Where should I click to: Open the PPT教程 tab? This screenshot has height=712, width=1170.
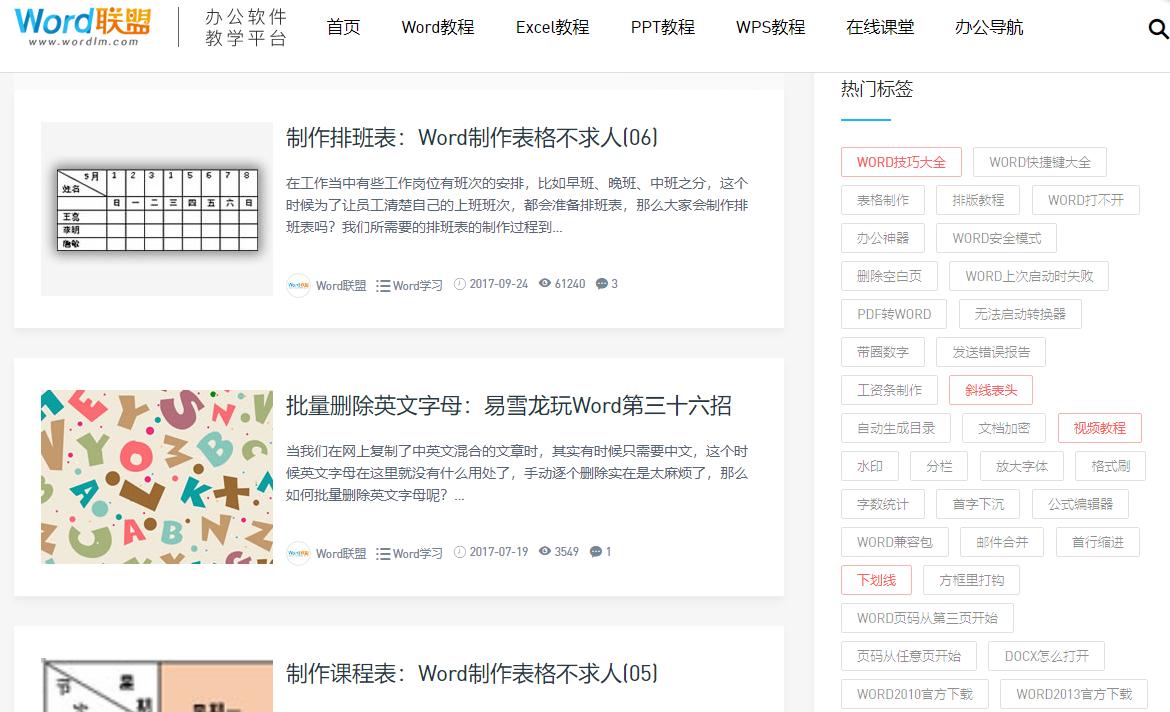click(662, 28)
